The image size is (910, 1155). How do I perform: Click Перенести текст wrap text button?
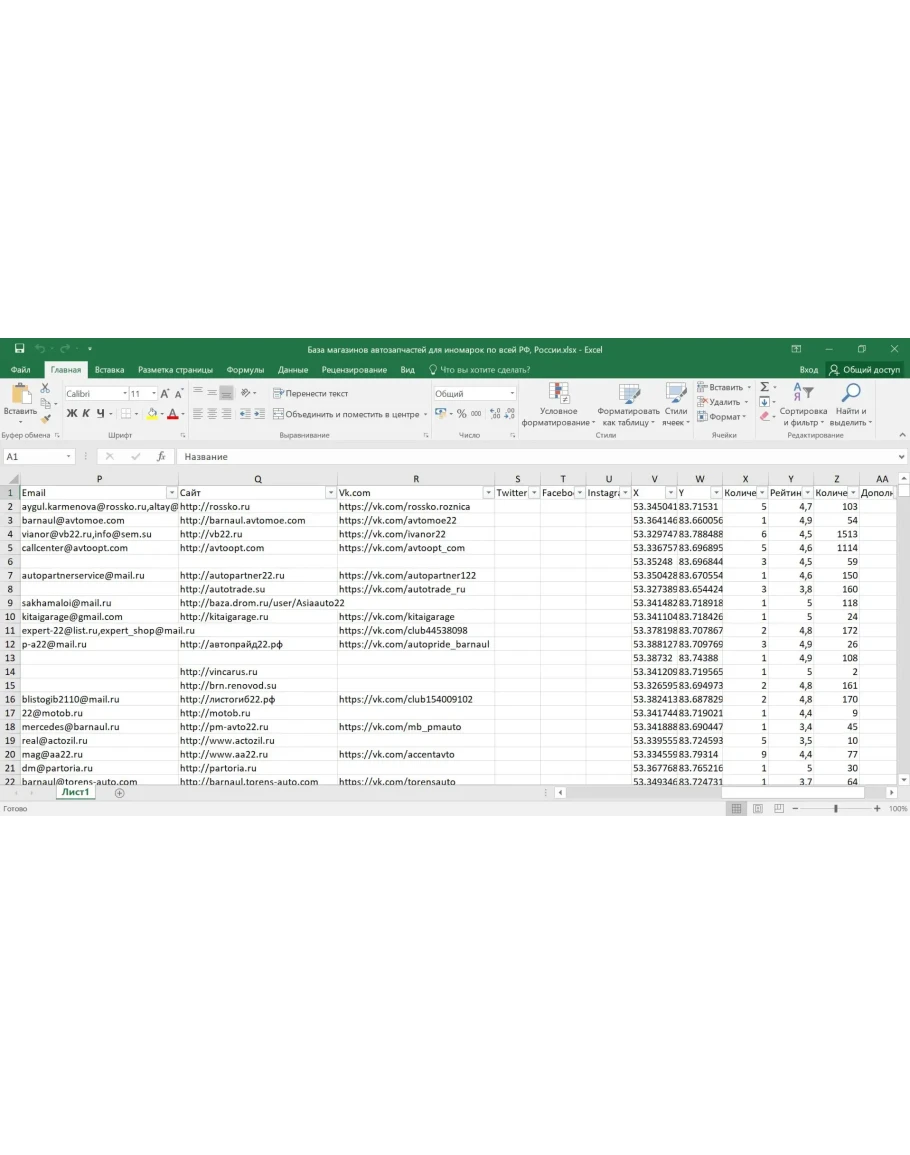[310, 393]
